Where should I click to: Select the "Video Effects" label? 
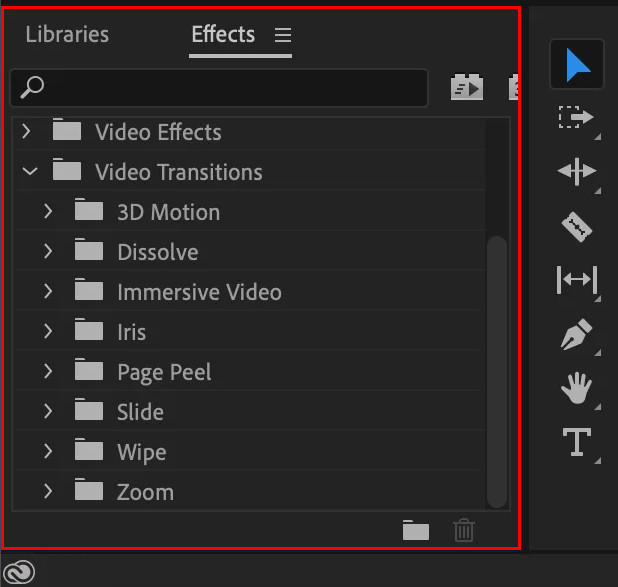click(158, 132)
